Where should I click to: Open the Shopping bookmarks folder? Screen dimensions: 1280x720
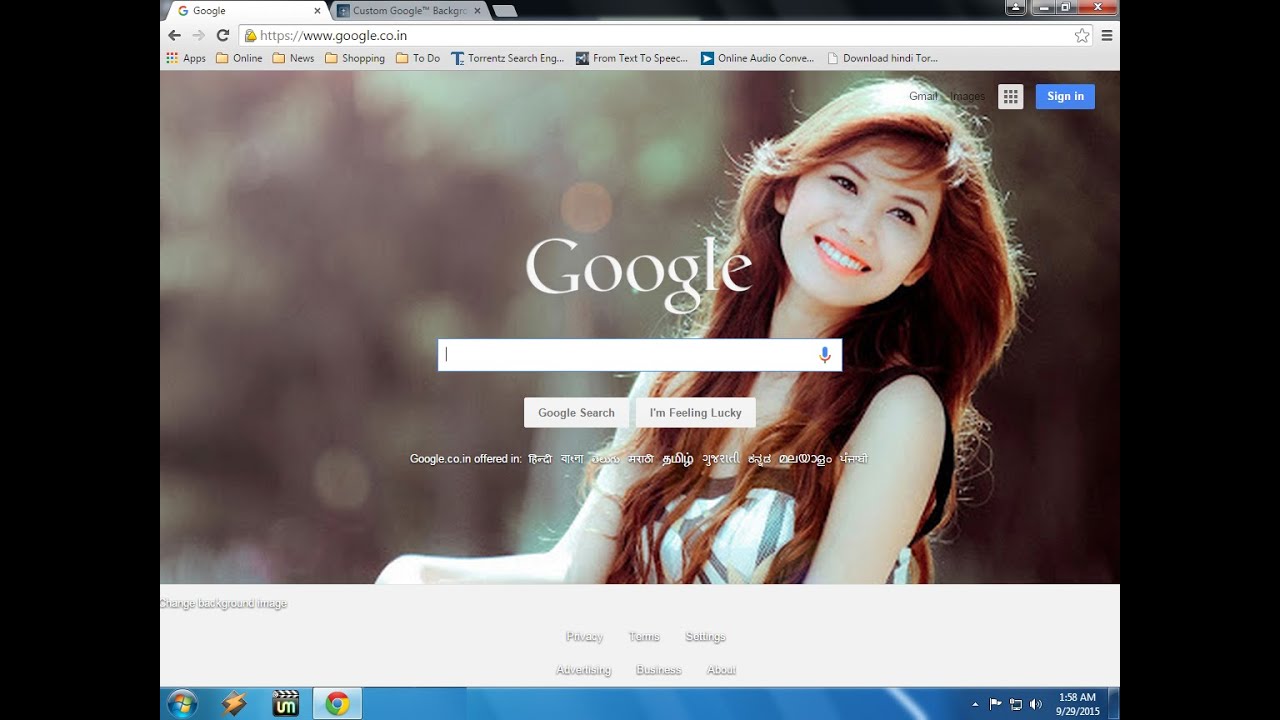(x=355, y=58)
